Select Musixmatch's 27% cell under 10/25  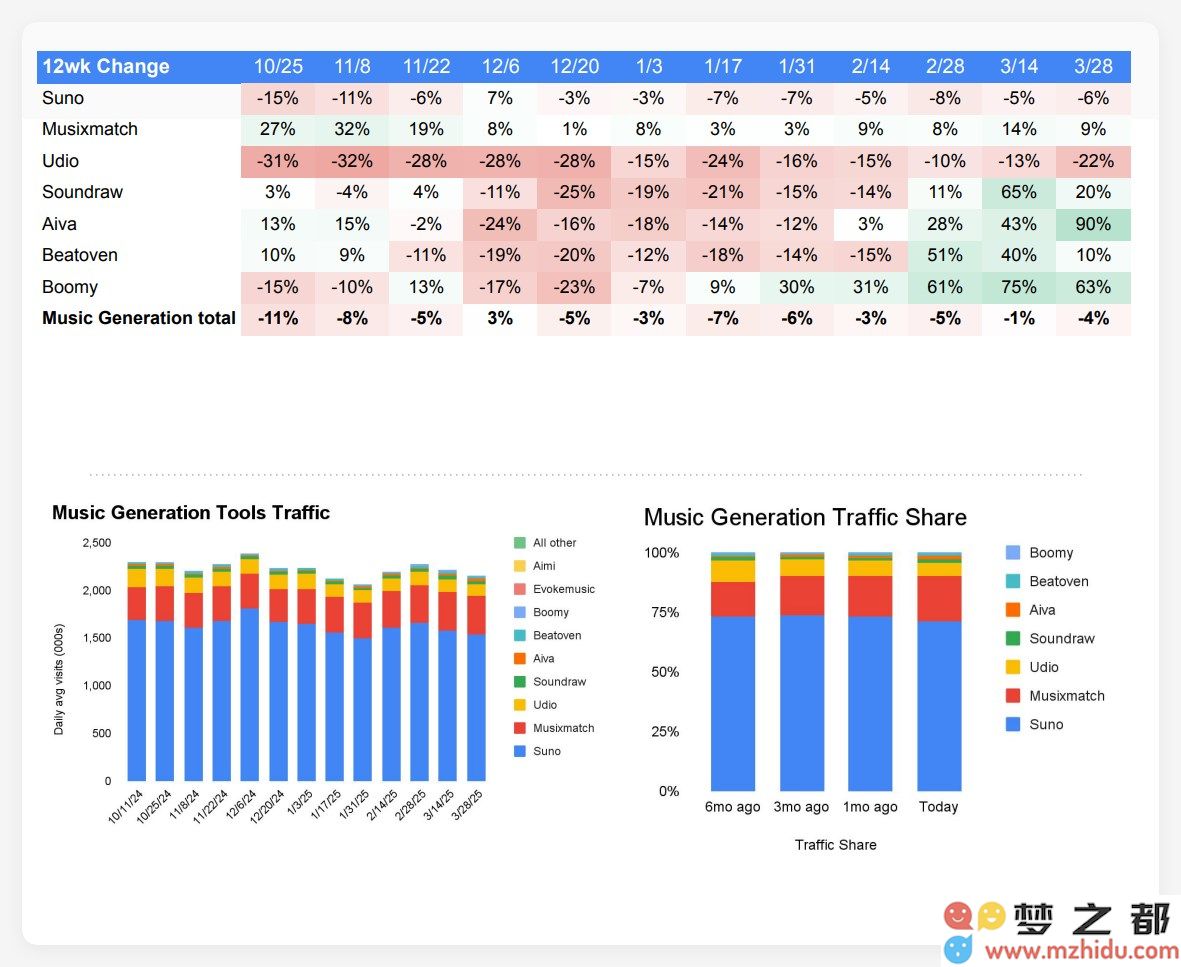click(278, 129)
